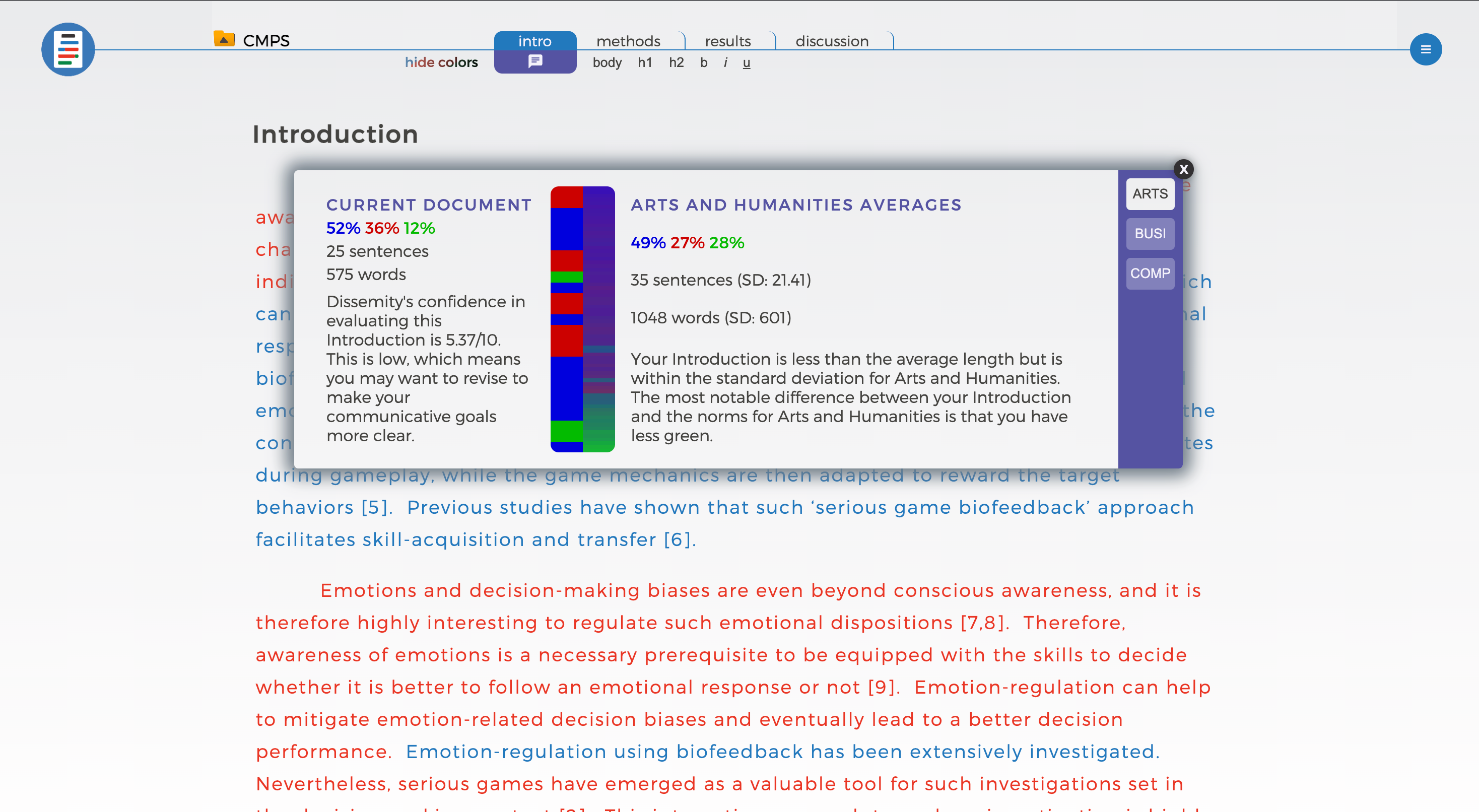Toggle hide colors
This screenshot has height=812, width=1479.
pyautogui.click(x=441, y=62)
